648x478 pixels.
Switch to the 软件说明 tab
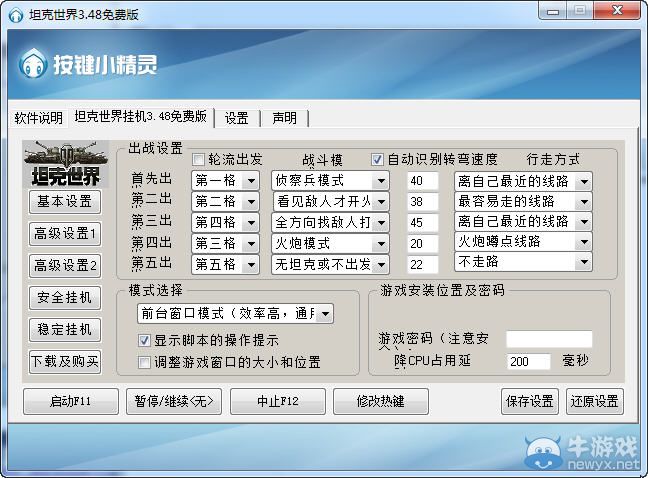coord(38,118)
